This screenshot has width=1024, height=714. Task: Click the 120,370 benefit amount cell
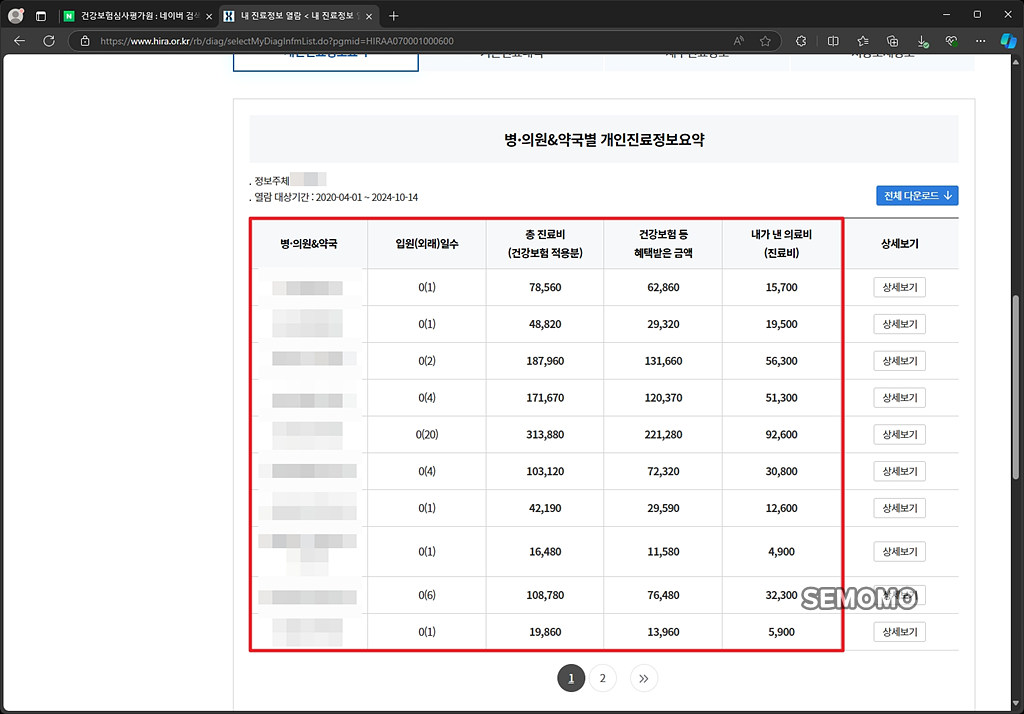coord(663,398)
